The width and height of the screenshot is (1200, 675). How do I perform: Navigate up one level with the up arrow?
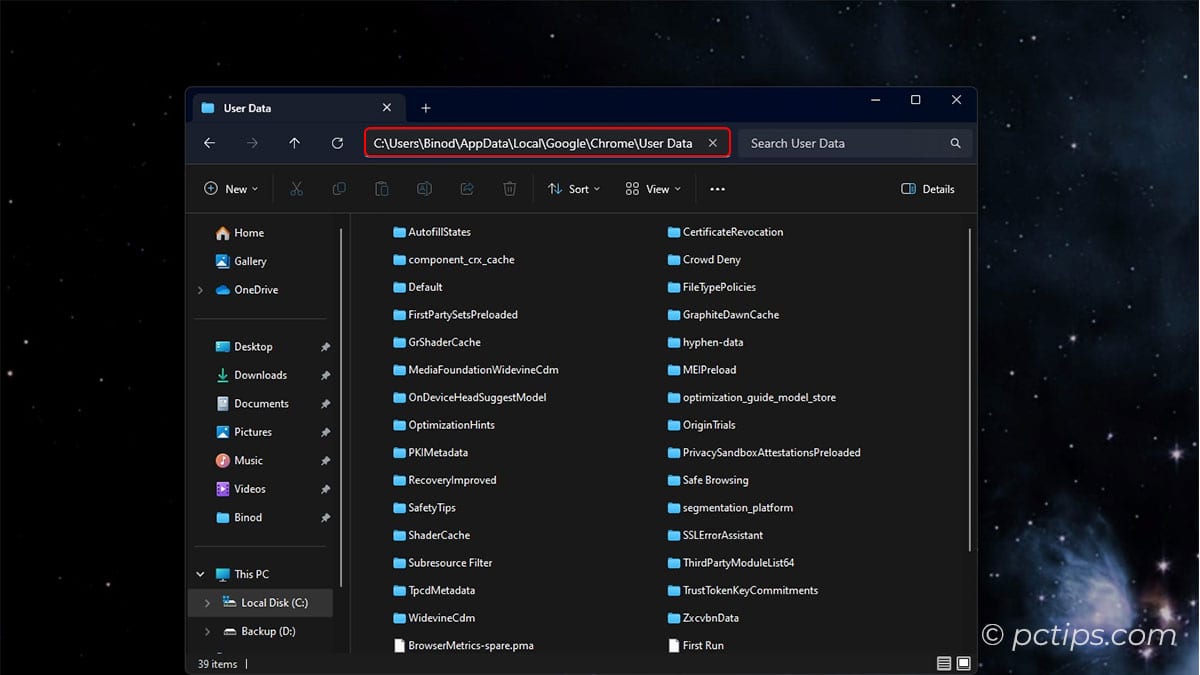click(295, 143)
